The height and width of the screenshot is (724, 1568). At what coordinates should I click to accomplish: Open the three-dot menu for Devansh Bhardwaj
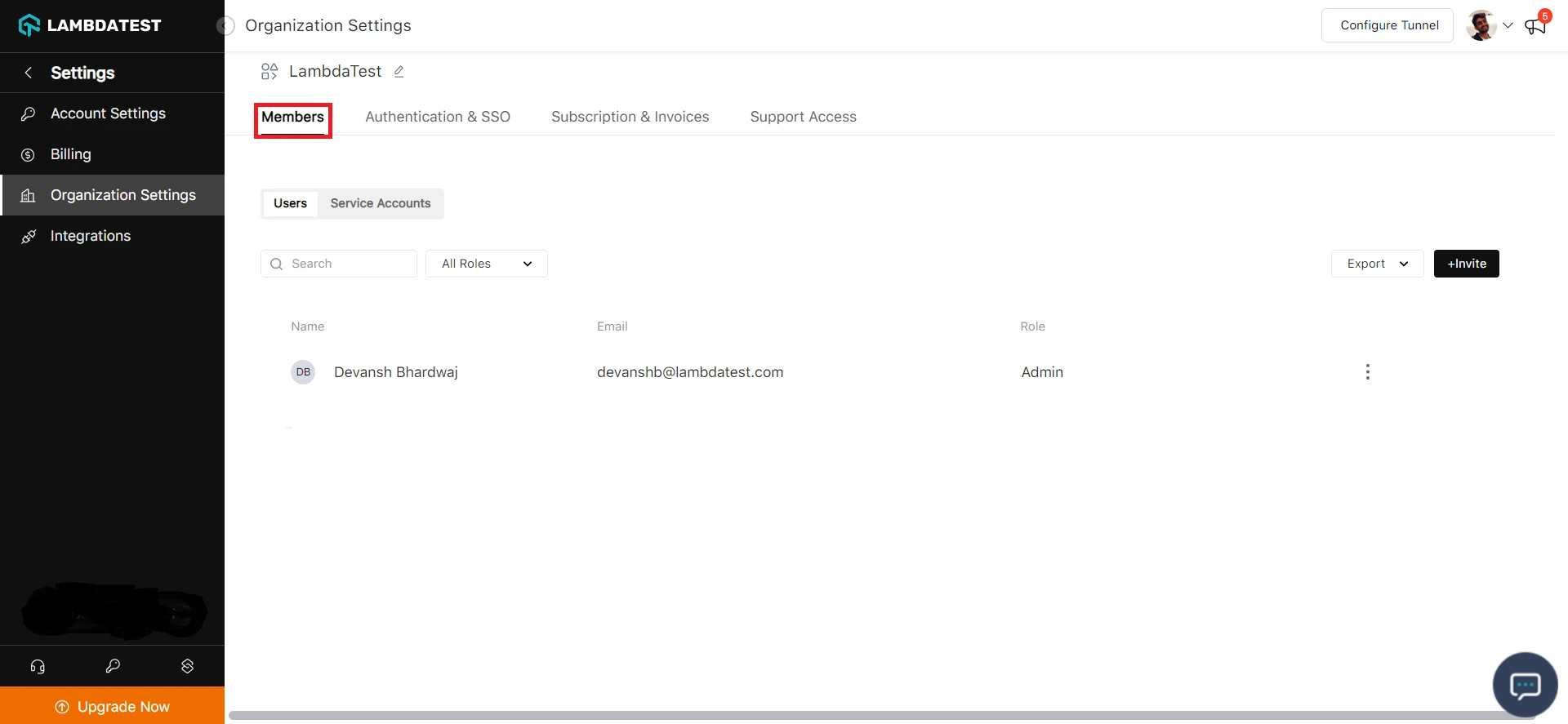pyautogui.click(x=1367, y=372)
